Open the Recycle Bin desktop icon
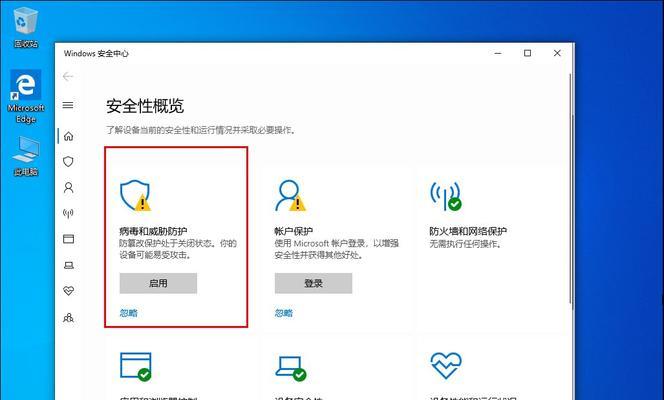 pyautogui.click(x=26, y=28)
